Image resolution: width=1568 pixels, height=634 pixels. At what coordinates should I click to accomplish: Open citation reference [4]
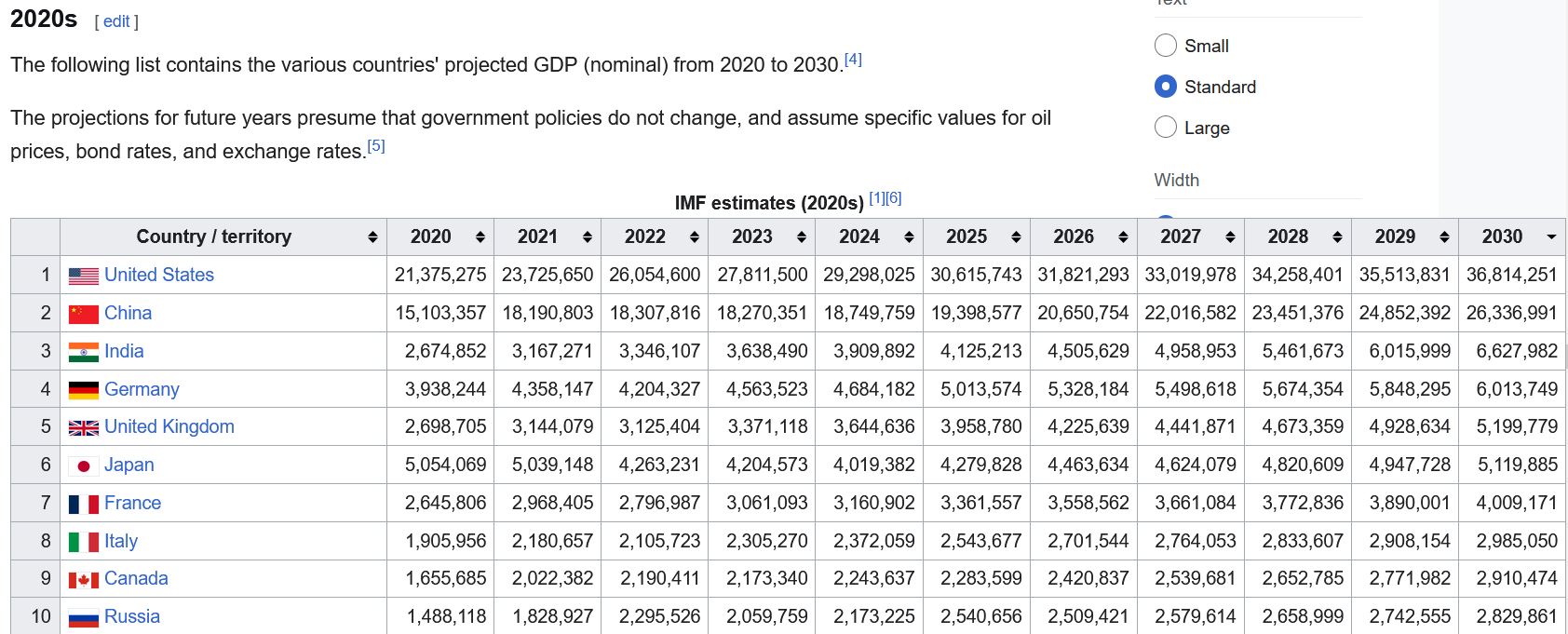(x=853, y=60)
